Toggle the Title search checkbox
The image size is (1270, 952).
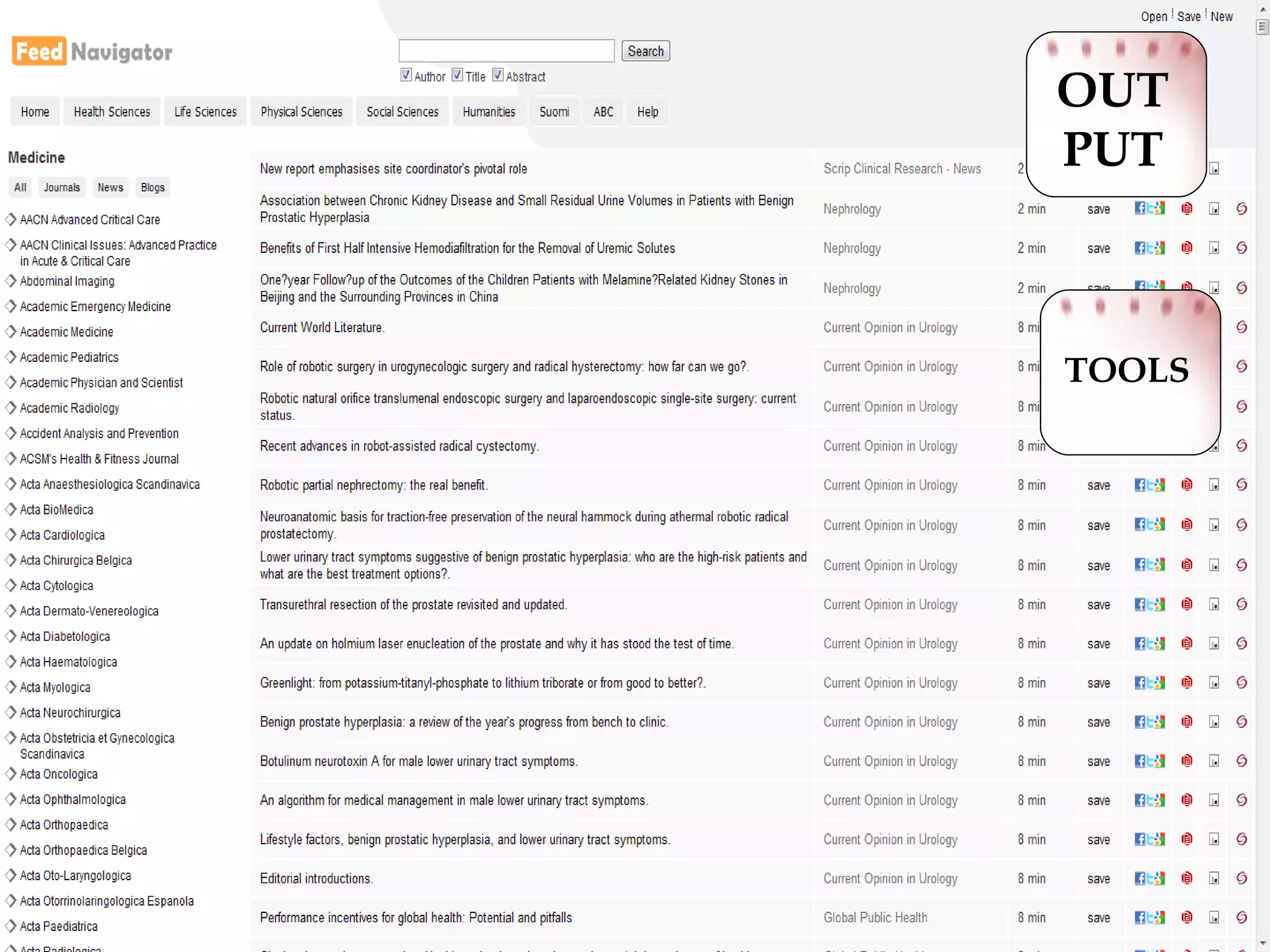[x=458, y=75]
